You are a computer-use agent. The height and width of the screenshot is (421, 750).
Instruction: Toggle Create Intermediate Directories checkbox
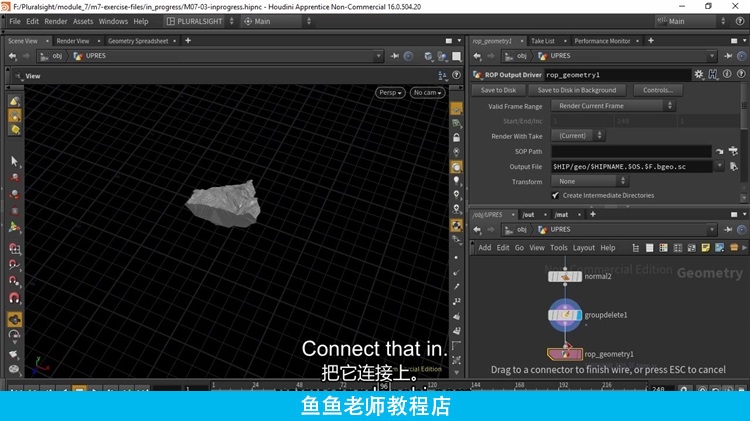[555, 196]
